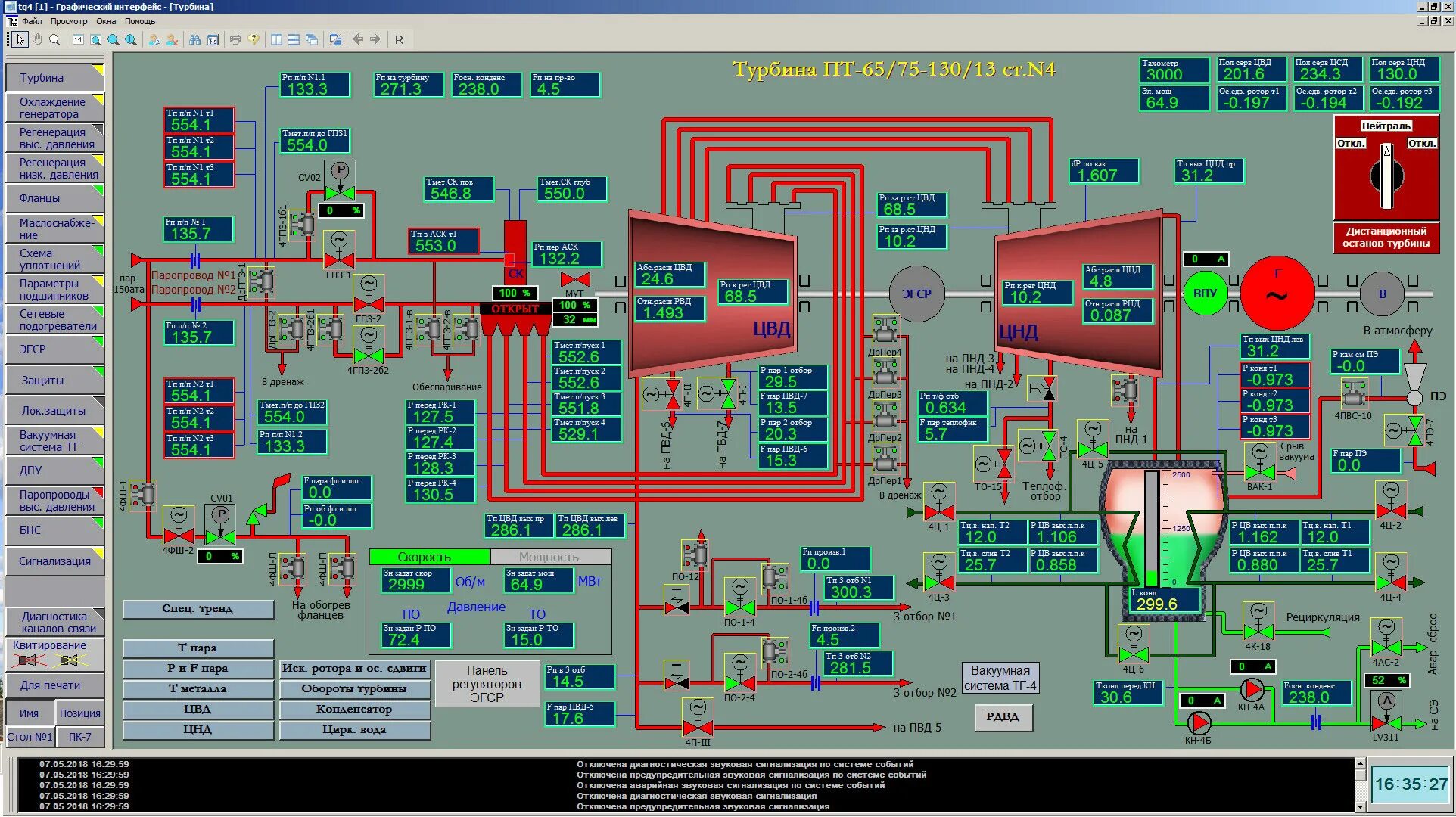Screen dimensions: 1456x817
Task: Click the КН-4А pump symbol
Action: (x=1252, y=689)
